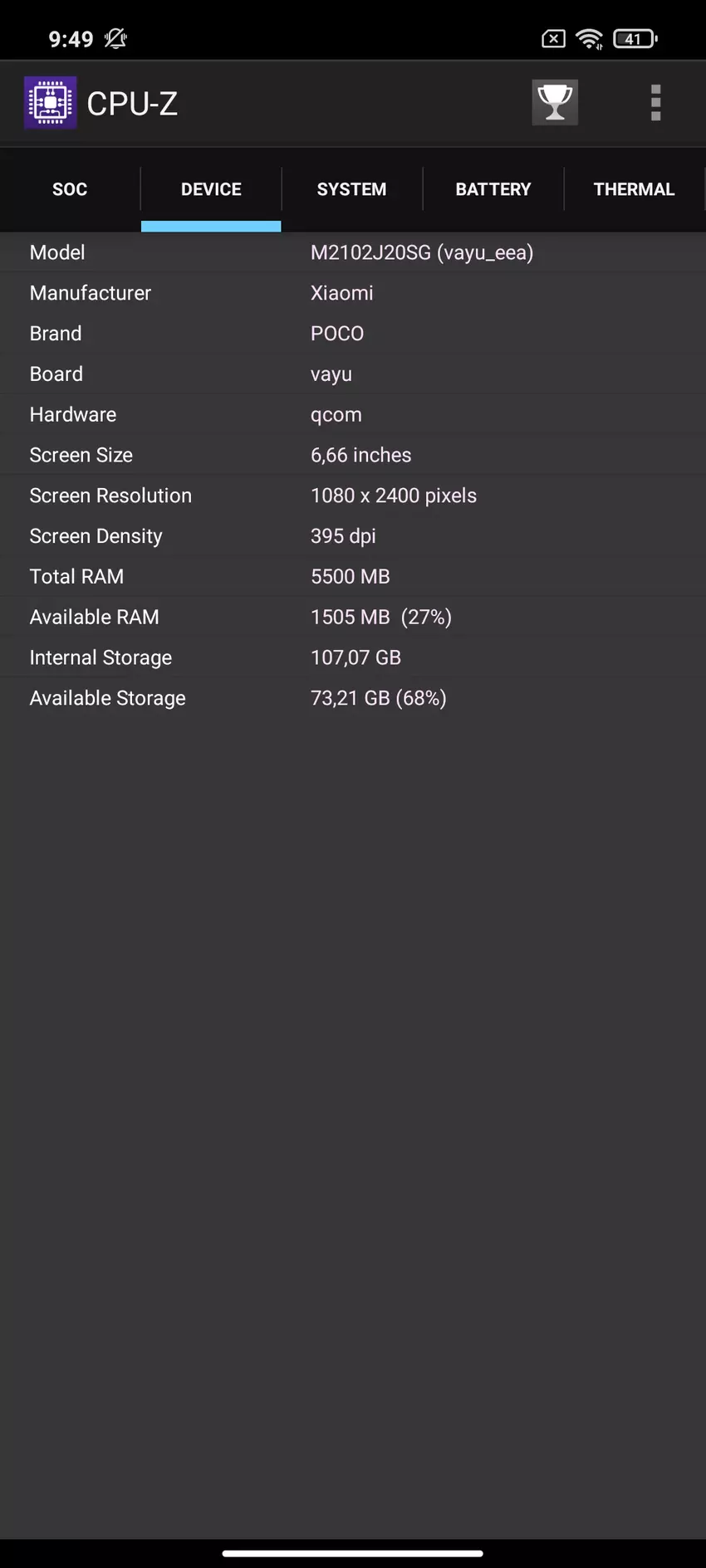Screen dimensions: 706x1568
Task: Open the trophy benchmark ranking icon
Action: (555, 103)
